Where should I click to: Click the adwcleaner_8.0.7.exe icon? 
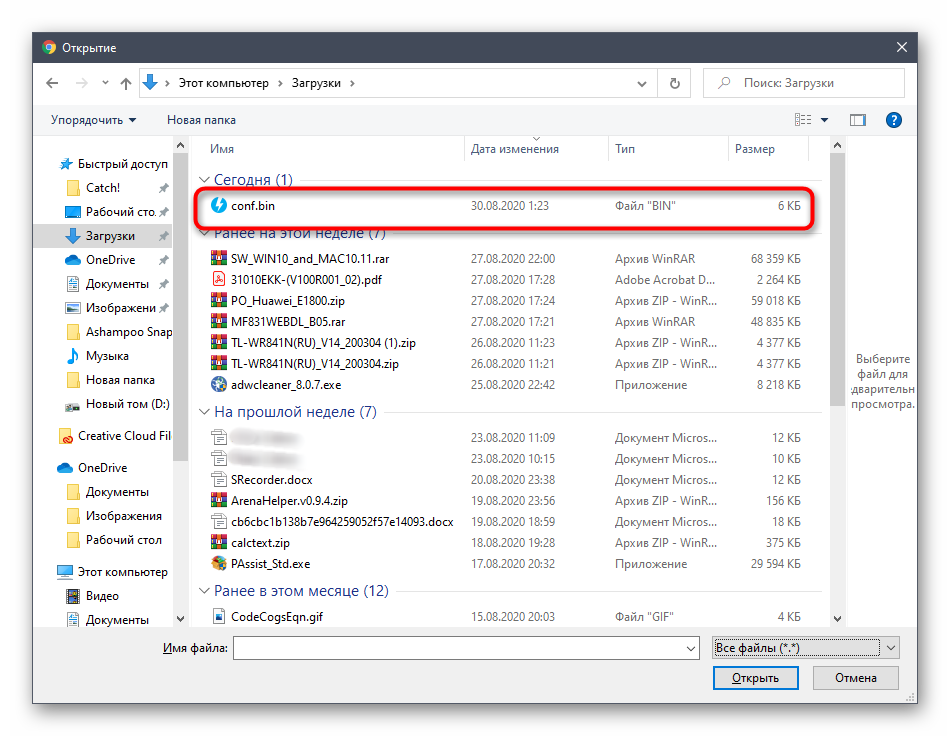tap(220, 385)
